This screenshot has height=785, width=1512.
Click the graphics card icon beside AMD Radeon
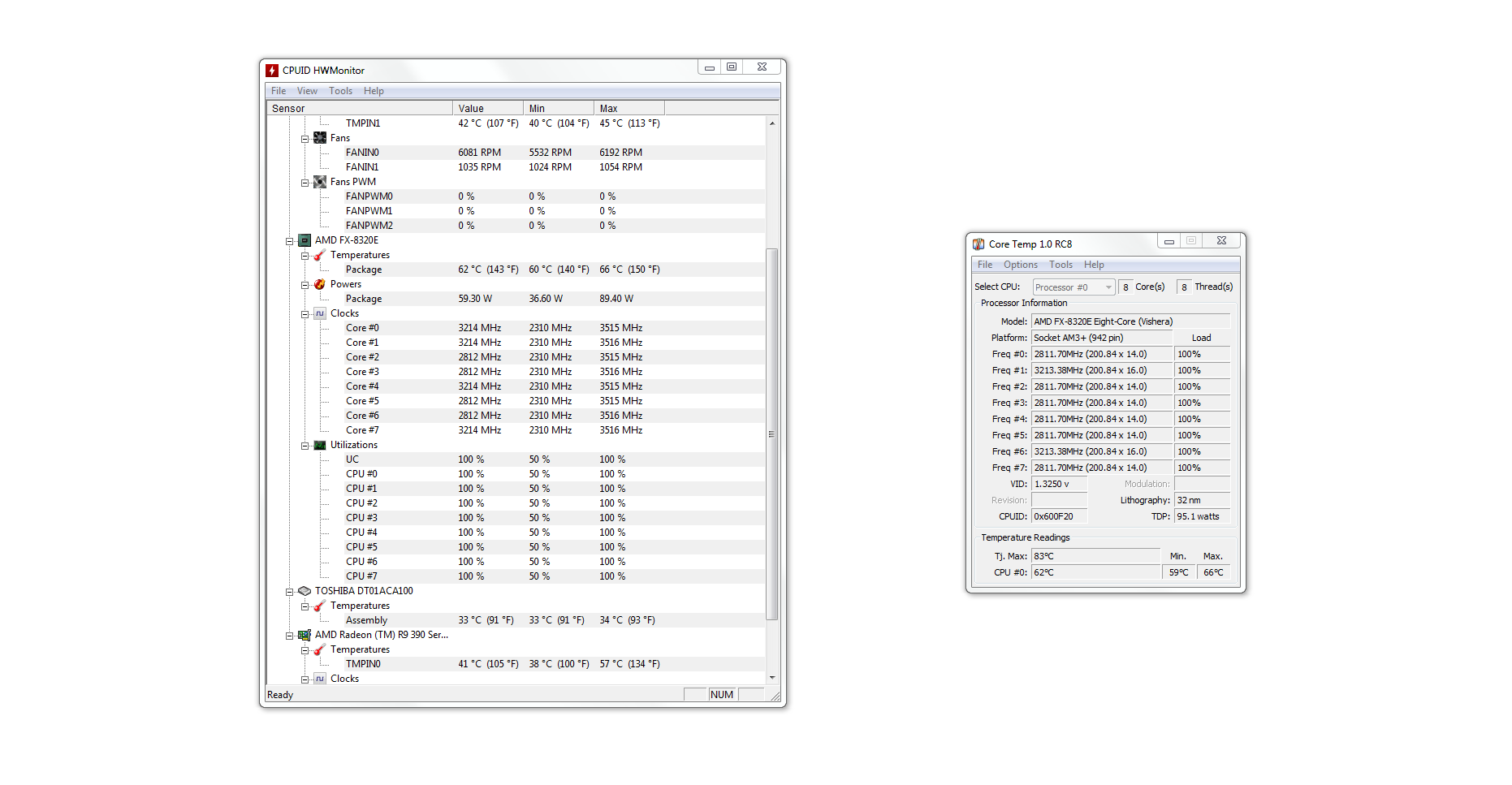pos(305,635)
